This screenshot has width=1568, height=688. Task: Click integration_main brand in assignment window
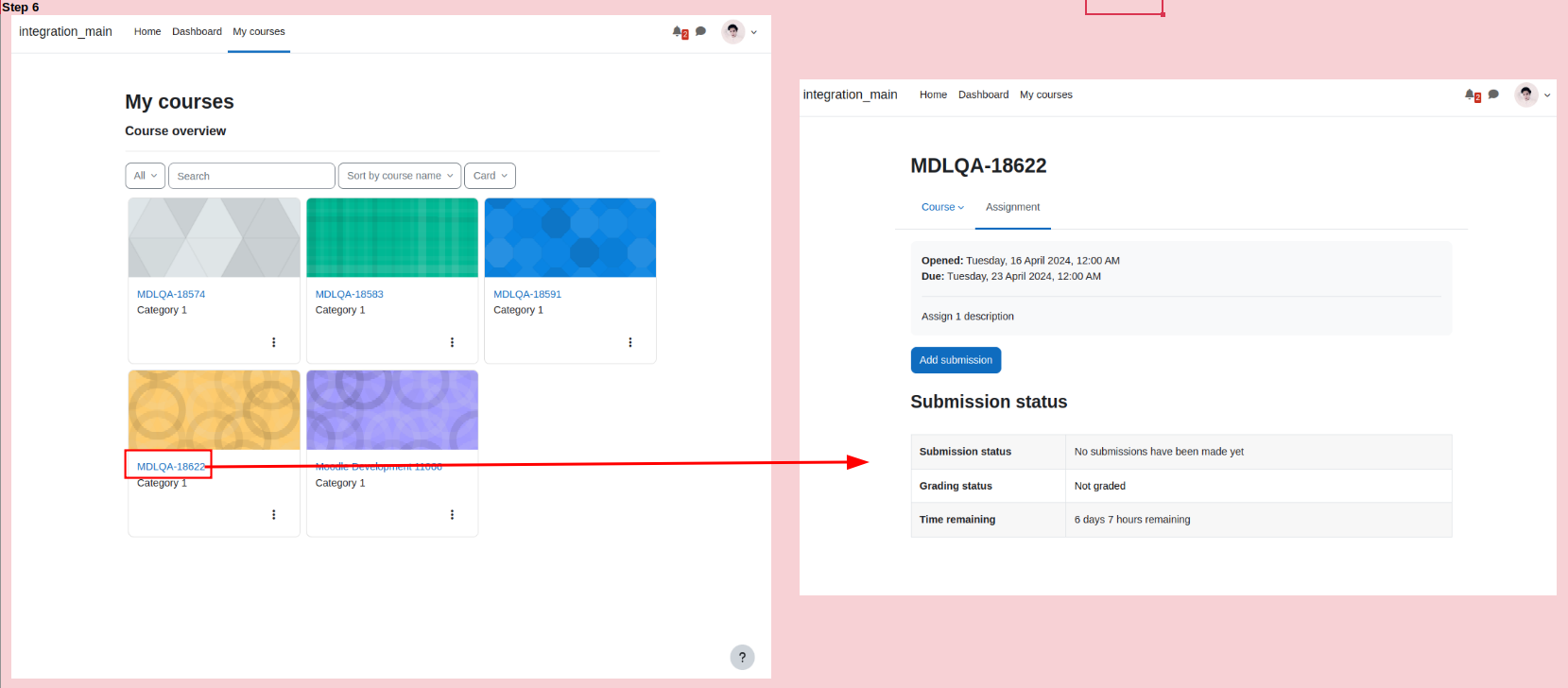pyautogui.click(x=850, y=95)
